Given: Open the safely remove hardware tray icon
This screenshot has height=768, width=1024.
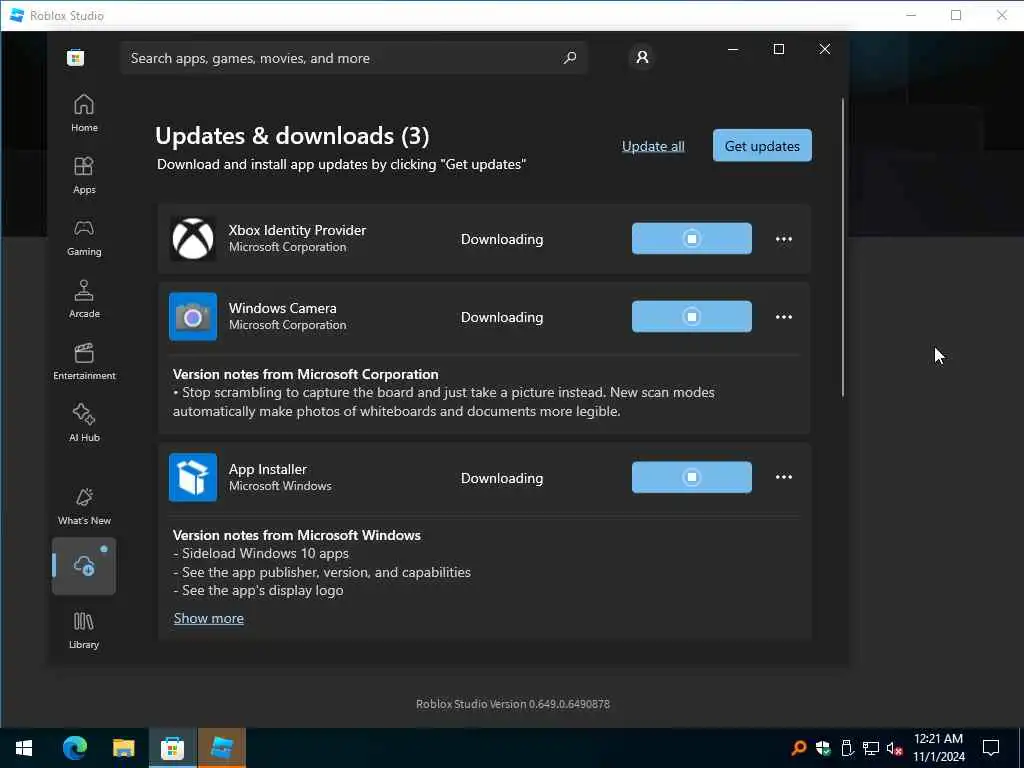Looking at the screenshot, I should coord(847,748).
